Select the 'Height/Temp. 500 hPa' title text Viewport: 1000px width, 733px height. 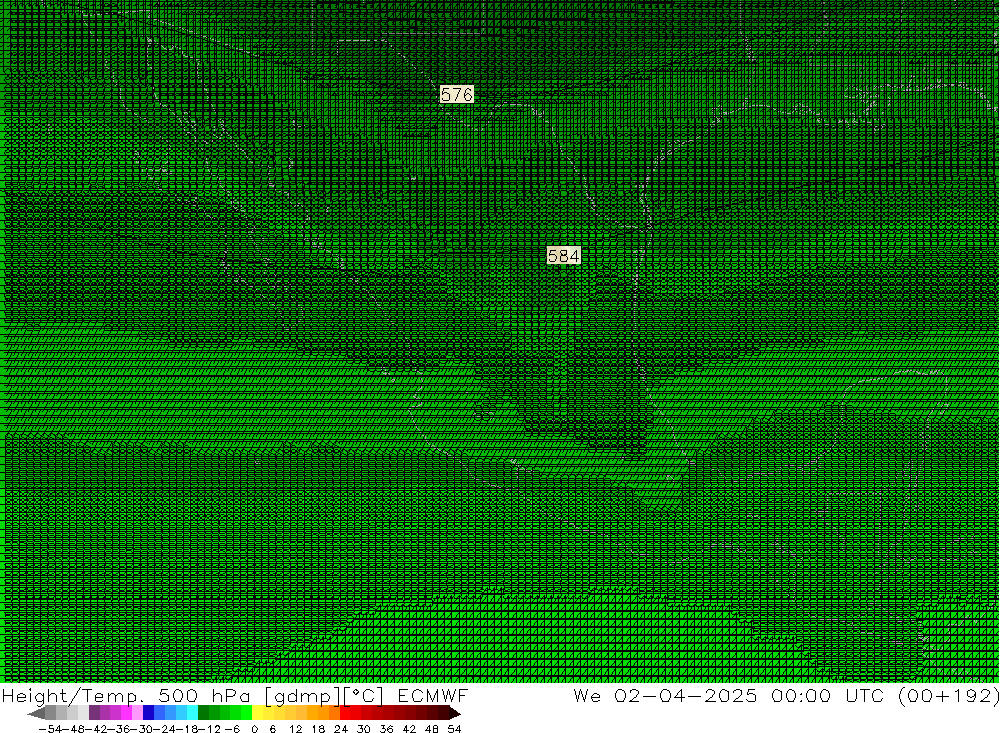coord(126,696)
